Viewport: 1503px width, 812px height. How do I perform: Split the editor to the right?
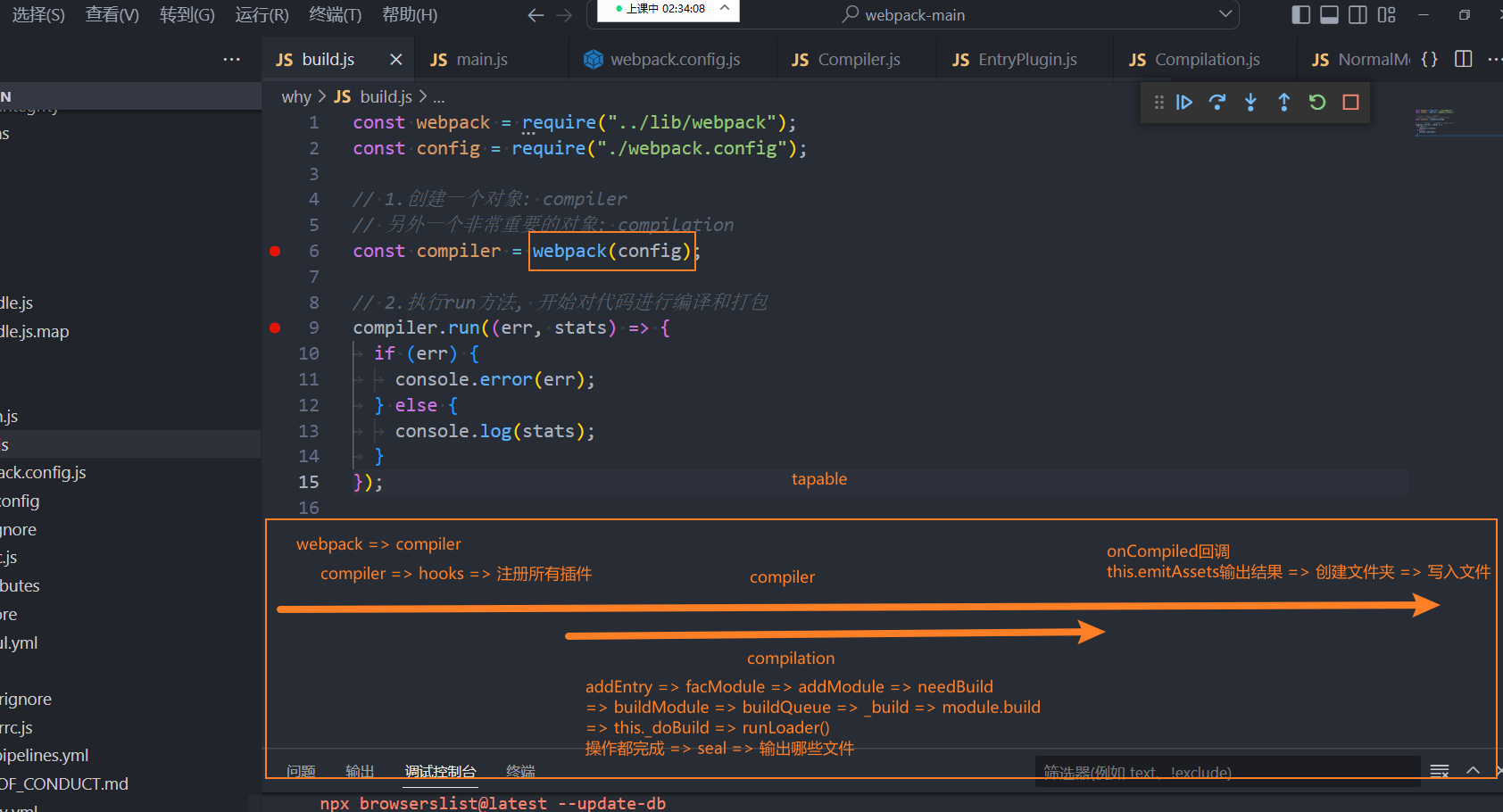click(x=1464, y=59)
